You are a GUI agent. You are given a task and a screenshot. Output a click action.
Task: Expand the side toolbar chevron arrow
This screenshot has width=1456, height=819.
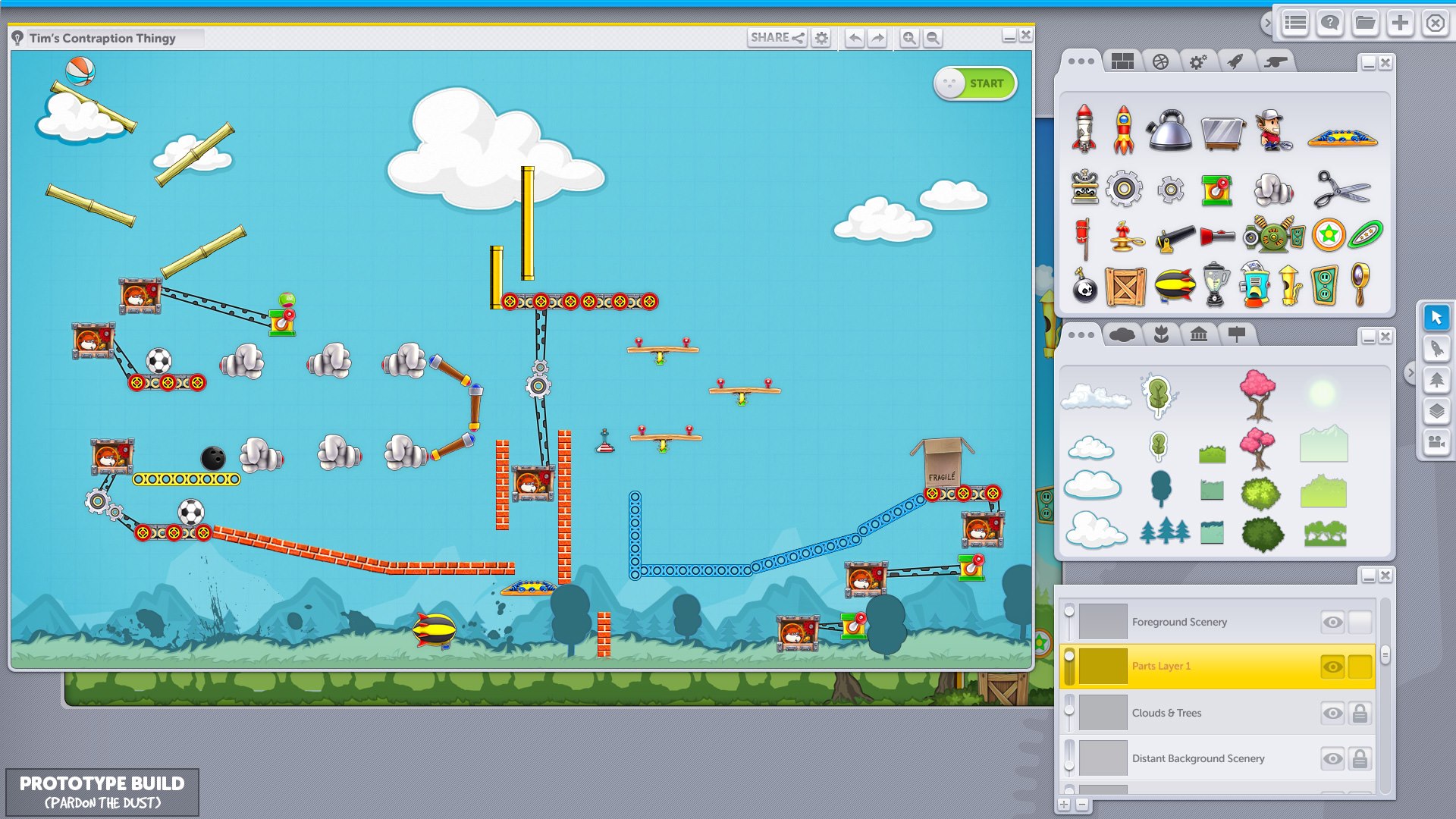[x=1410, y=372]
